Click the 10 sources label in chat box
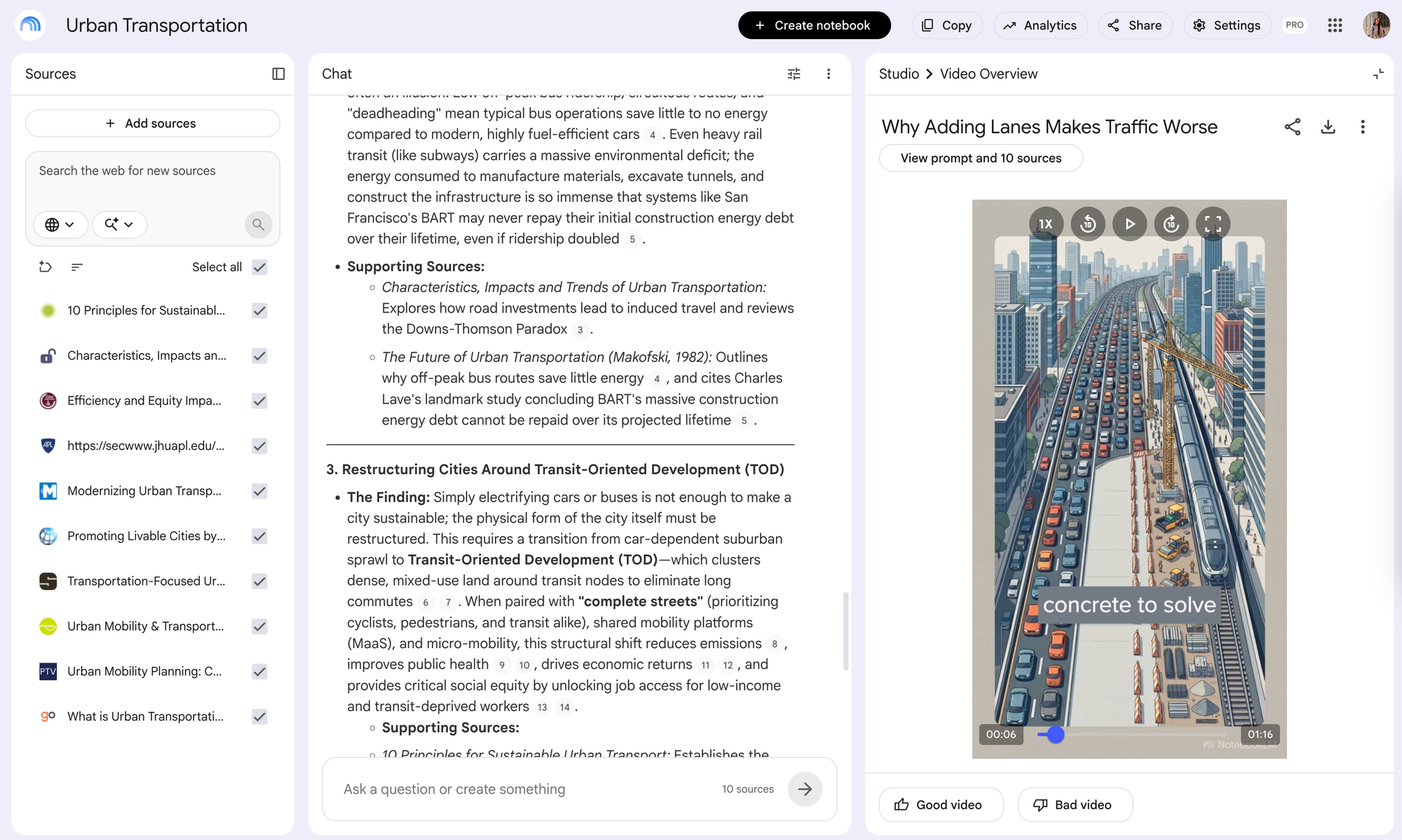This screenshot has height=840, width=1402. click(x=748, y=789)
